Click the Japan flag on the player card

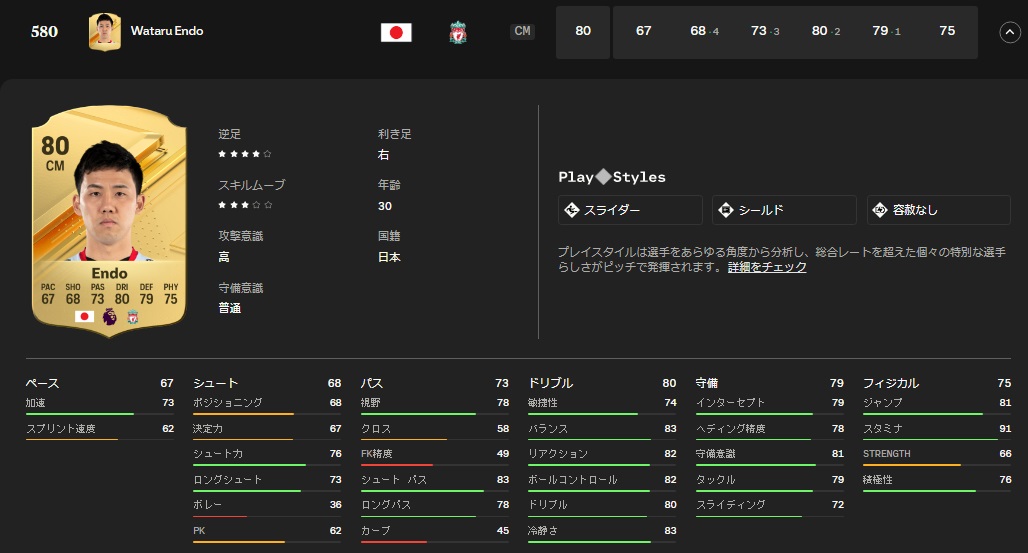(85, 316)
